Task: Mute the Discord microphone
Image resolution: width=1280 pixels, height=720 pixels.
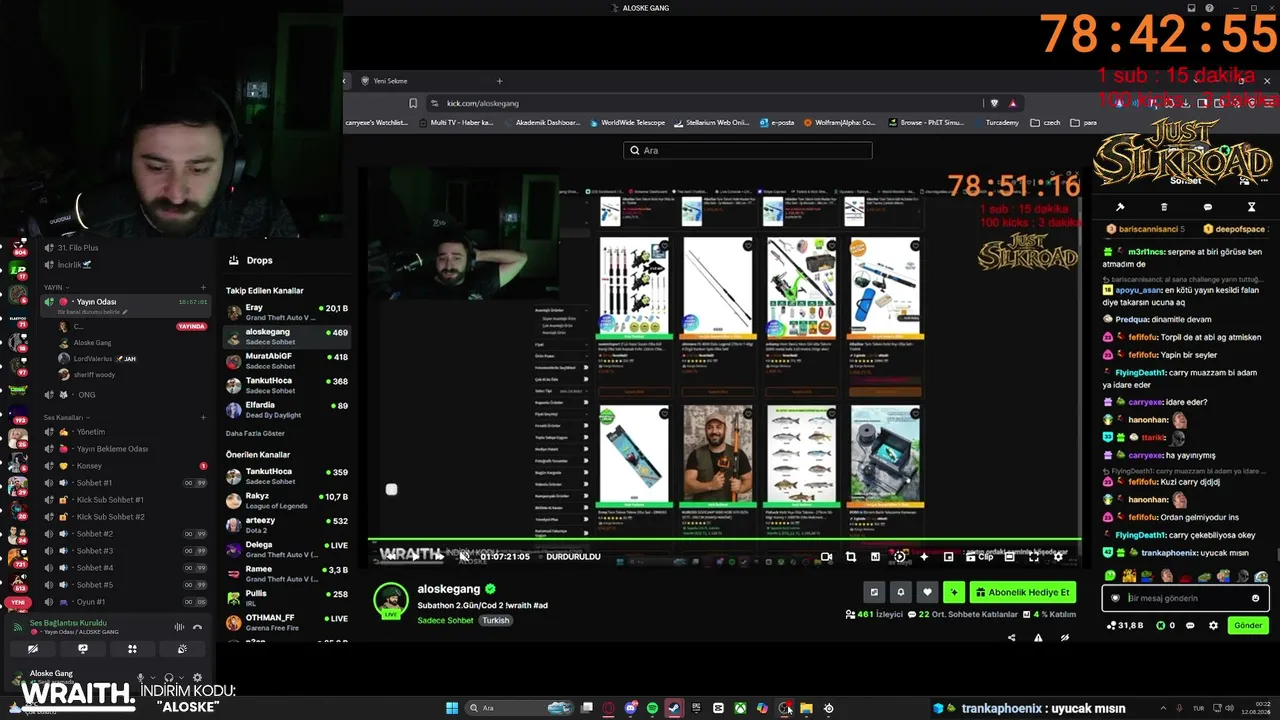Action: point(140,678)
